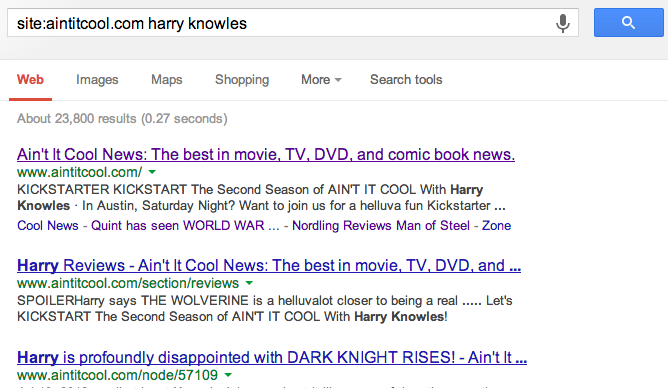Switch to the Images tab
The image size is (668, 388).
(97, 80)
